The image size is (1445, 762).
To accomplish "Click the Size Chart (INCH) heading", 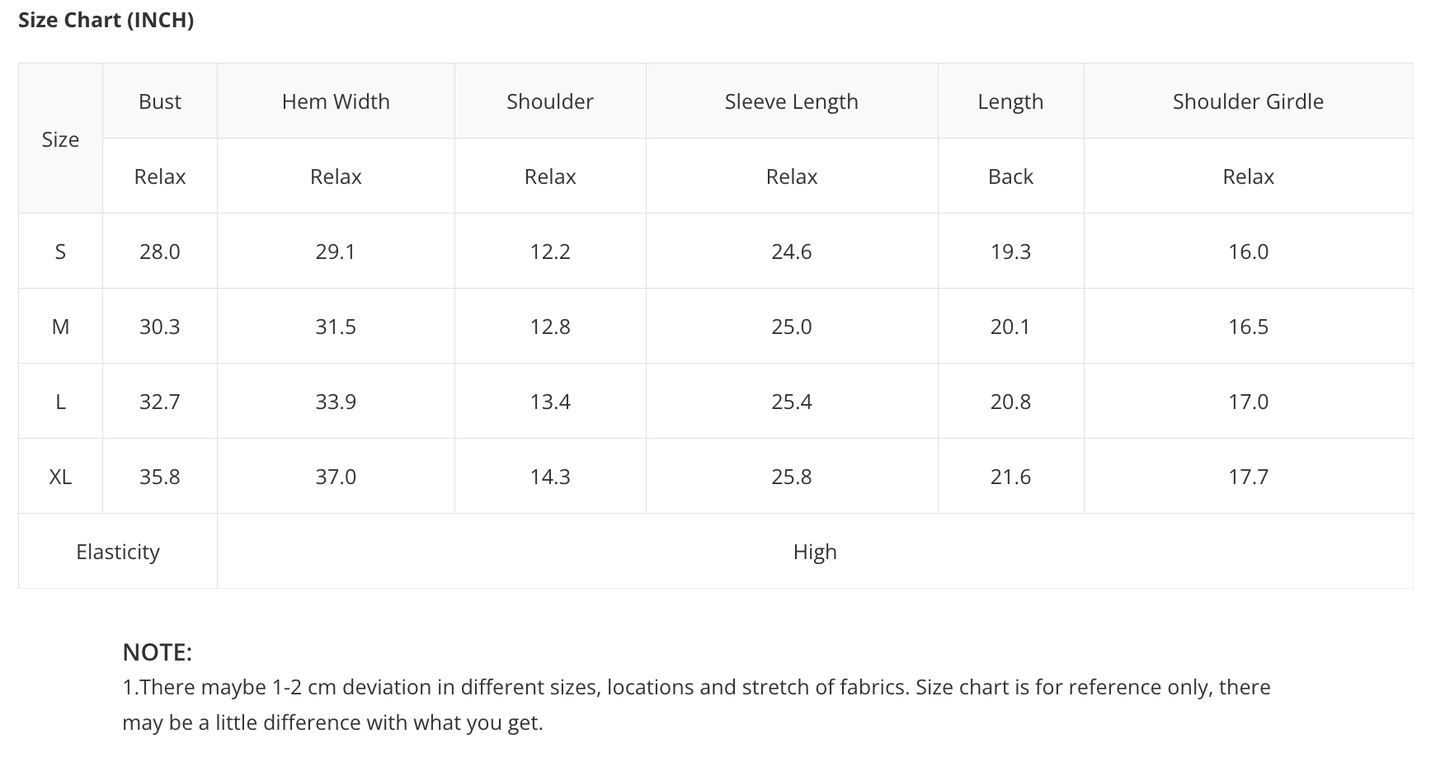I will (x=106, y=20).
